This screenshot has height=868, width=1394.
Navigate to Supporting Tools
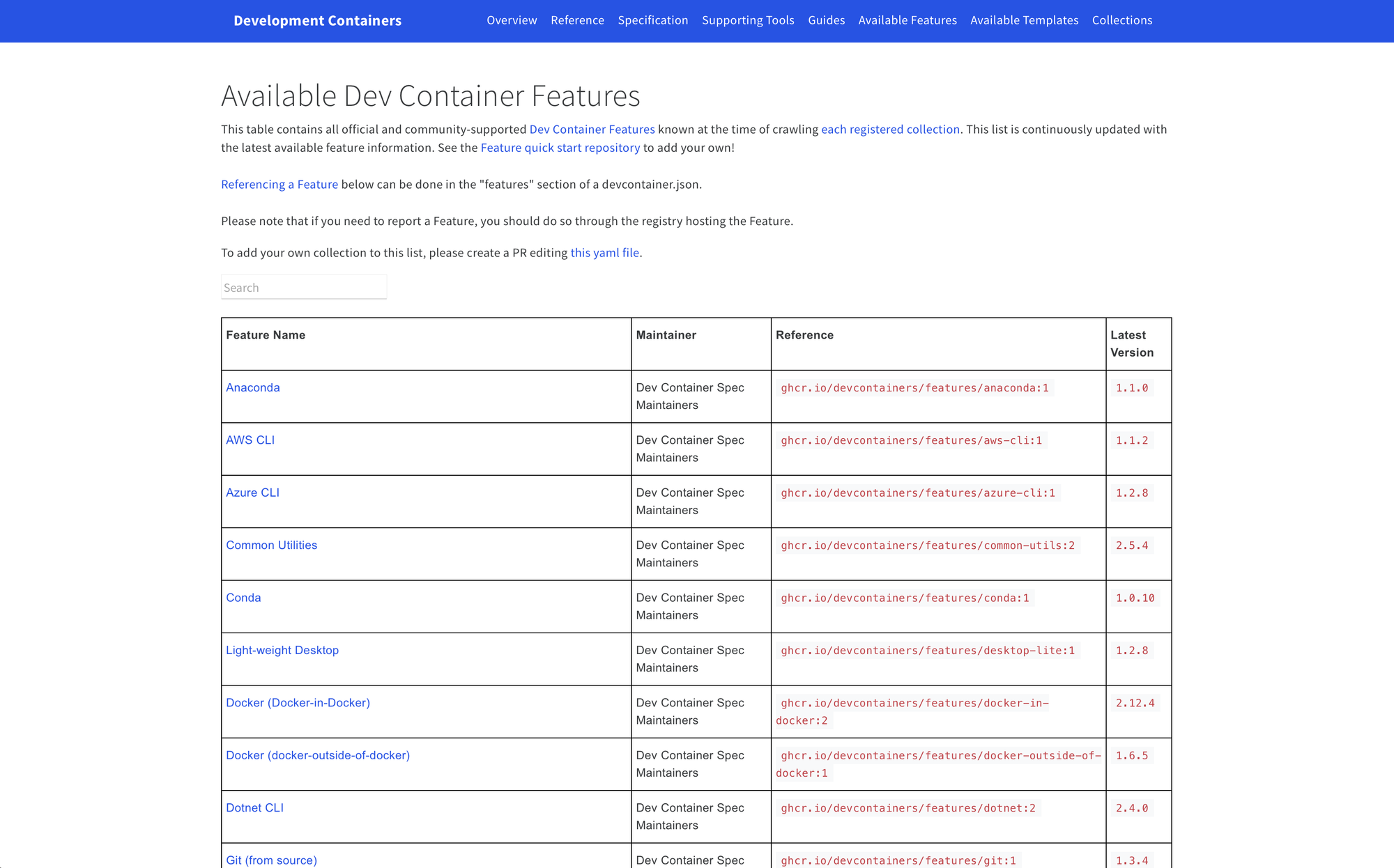pyautogui.click(x=748, y=20)
